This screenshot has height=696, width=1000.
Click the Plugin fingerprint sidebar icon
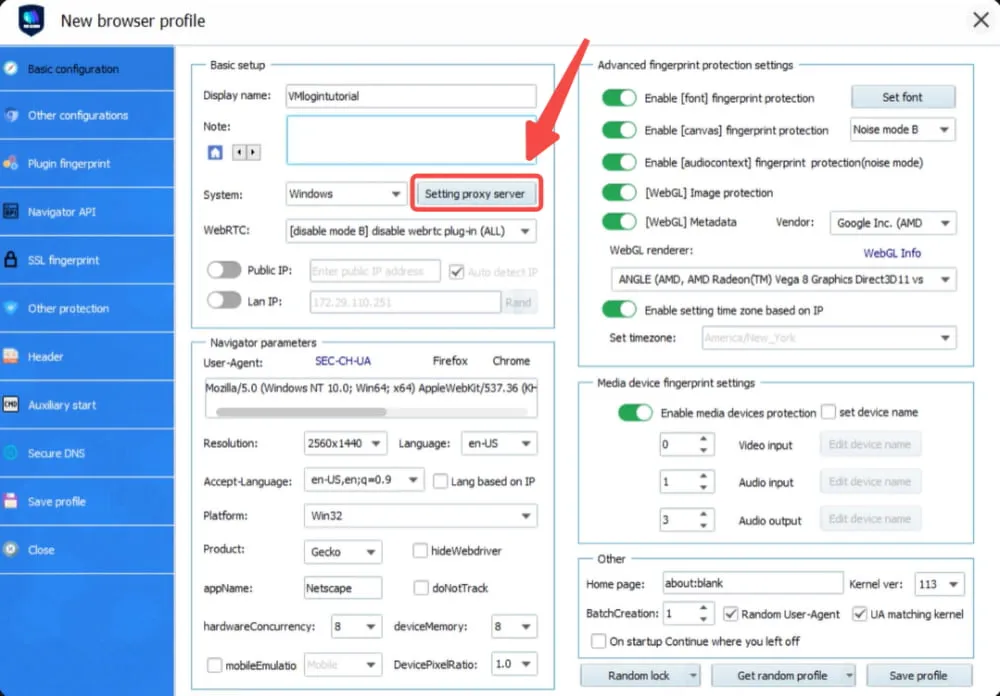pyautogui.click(x=11, y=163)
